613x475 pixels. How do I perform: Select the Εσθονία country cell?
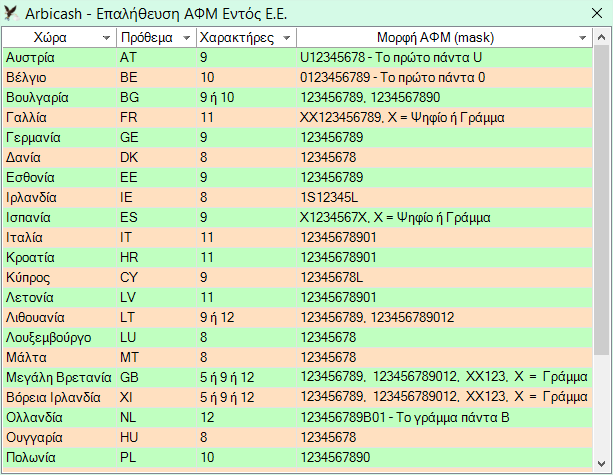[59, 177]
